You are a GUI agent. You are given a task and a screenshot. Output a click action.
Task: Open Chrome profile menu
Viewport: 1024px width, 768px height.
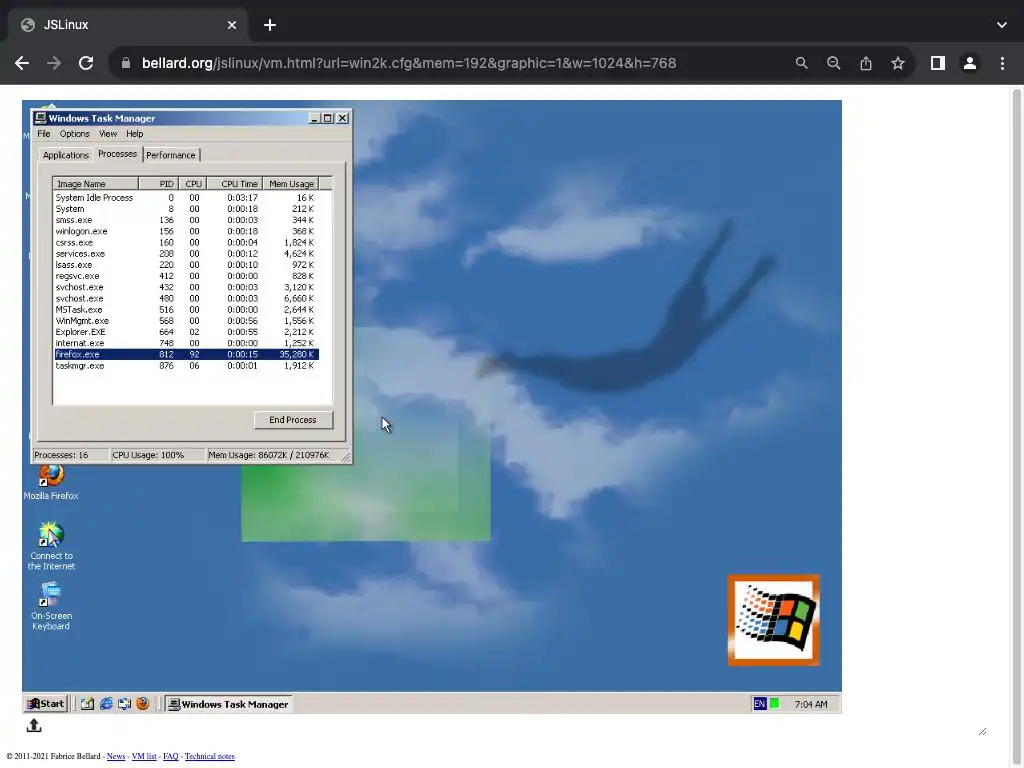pyautogui.click(x=970, y=63)
